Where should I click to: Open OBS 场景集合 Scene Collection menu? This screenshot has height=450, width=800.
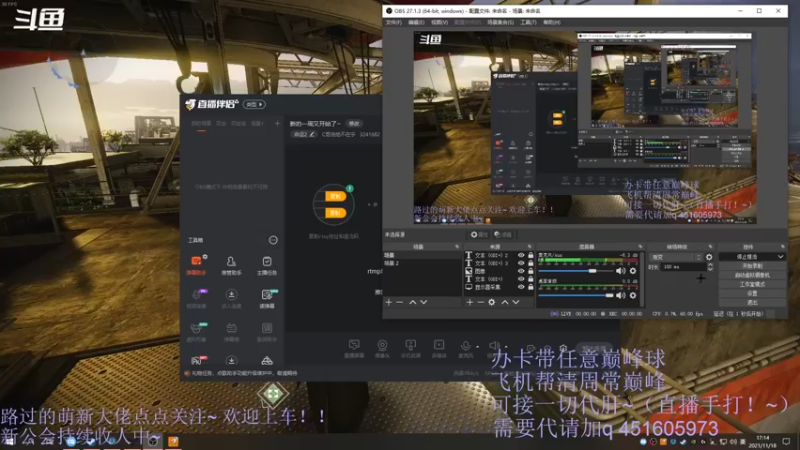(x=500, y=22)
